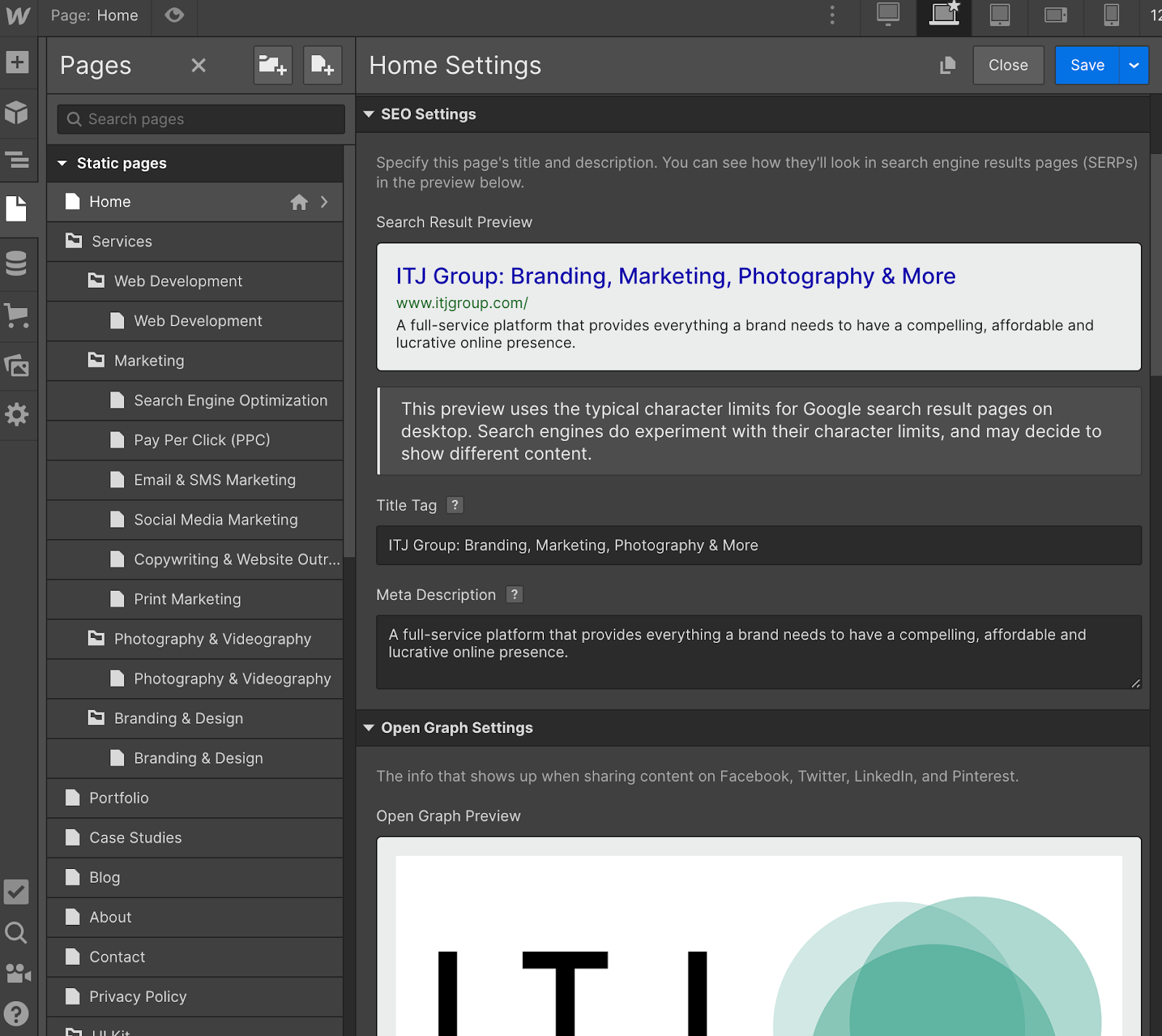Open the Save button dropdown arrow
The image size is (1162, 1036).
coord(1133,65)
